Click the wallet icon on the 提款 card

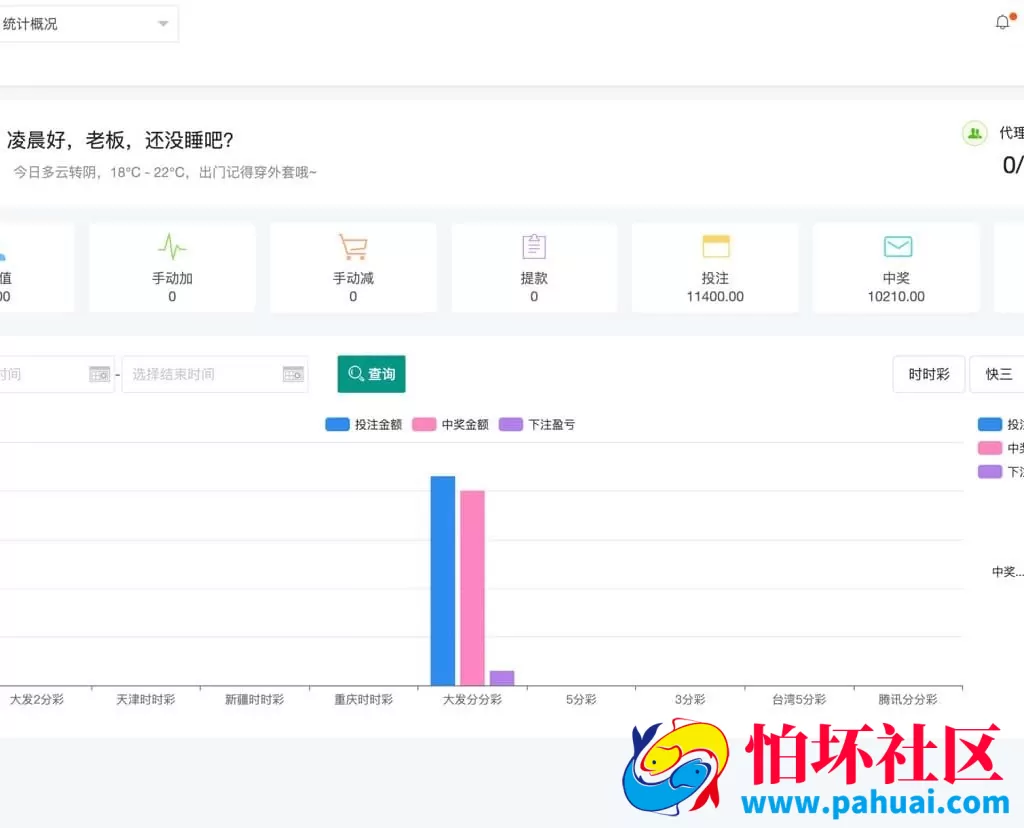coord(534,245)
